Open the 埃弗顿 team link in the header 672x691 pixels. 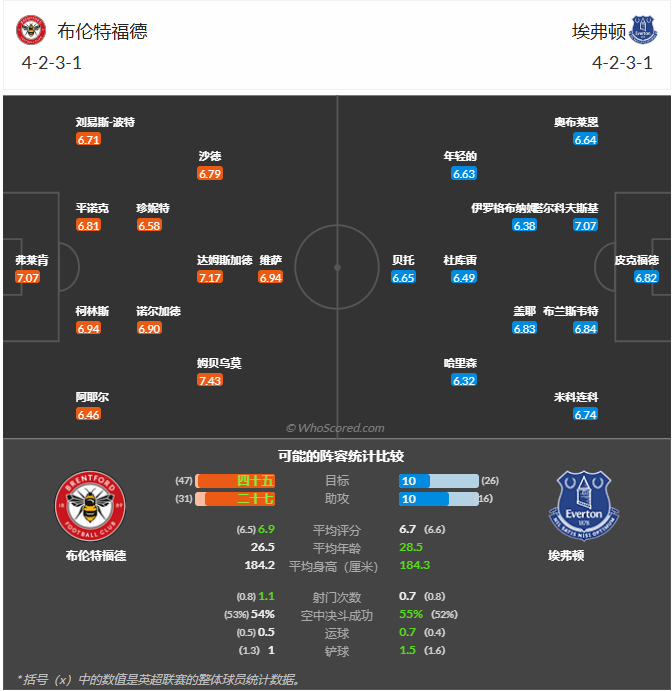point(598,31)
